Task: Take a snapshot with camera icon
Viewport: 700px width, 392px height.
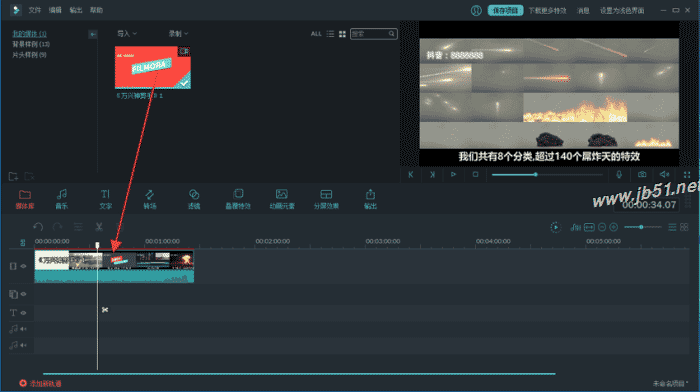Action: click(x=642, y=175)
